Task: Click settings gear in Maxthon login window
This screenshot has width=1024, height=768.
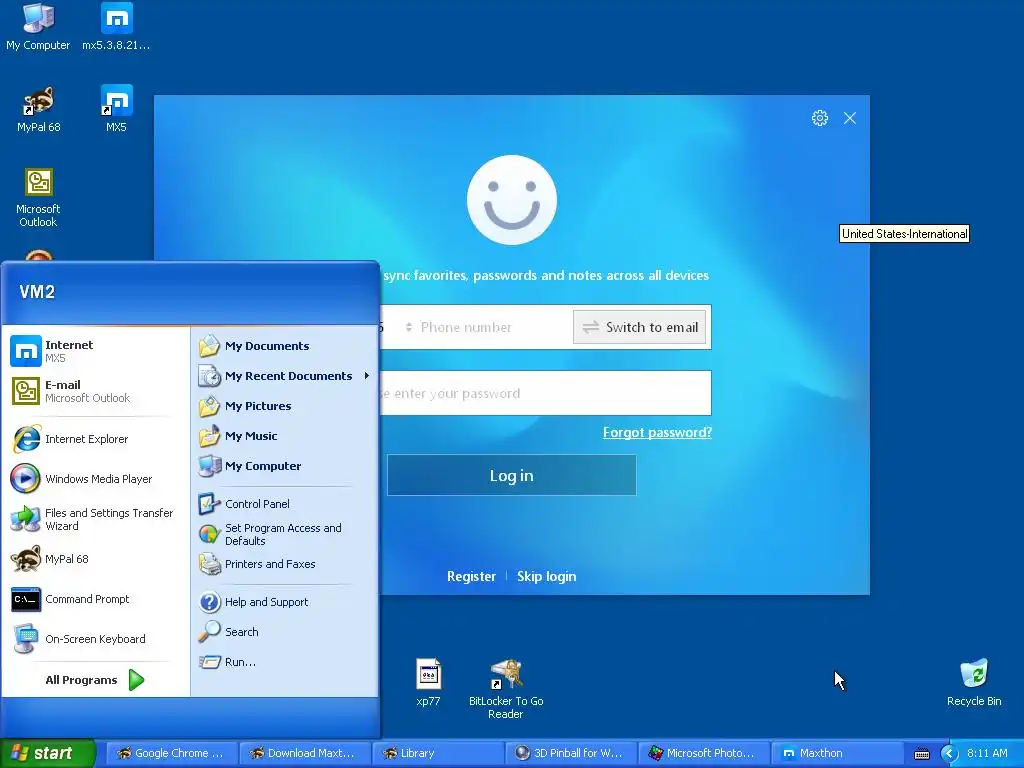Action: click(820, 118)
